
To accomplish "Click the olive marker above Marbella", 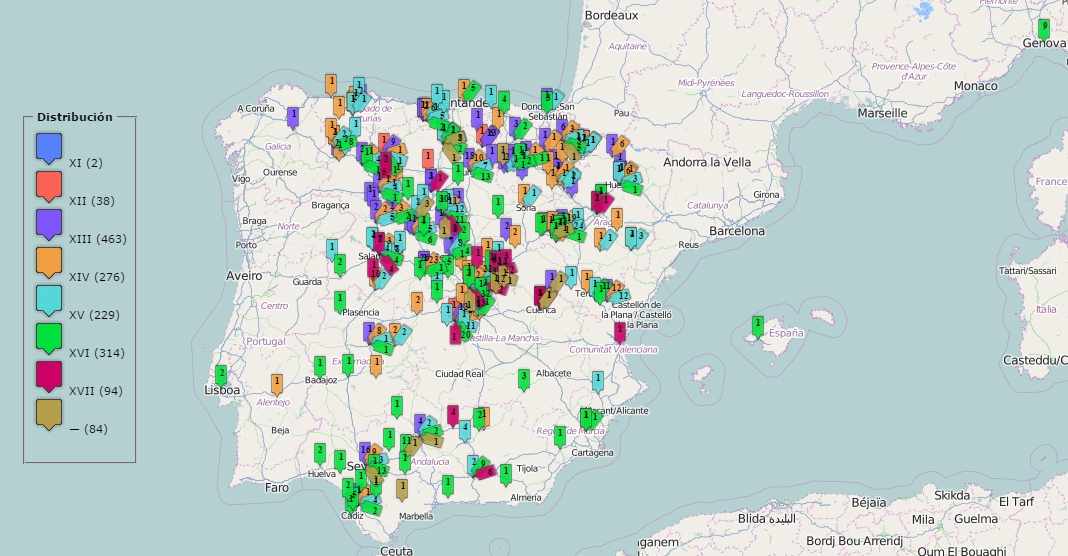I will coord(402,488).
